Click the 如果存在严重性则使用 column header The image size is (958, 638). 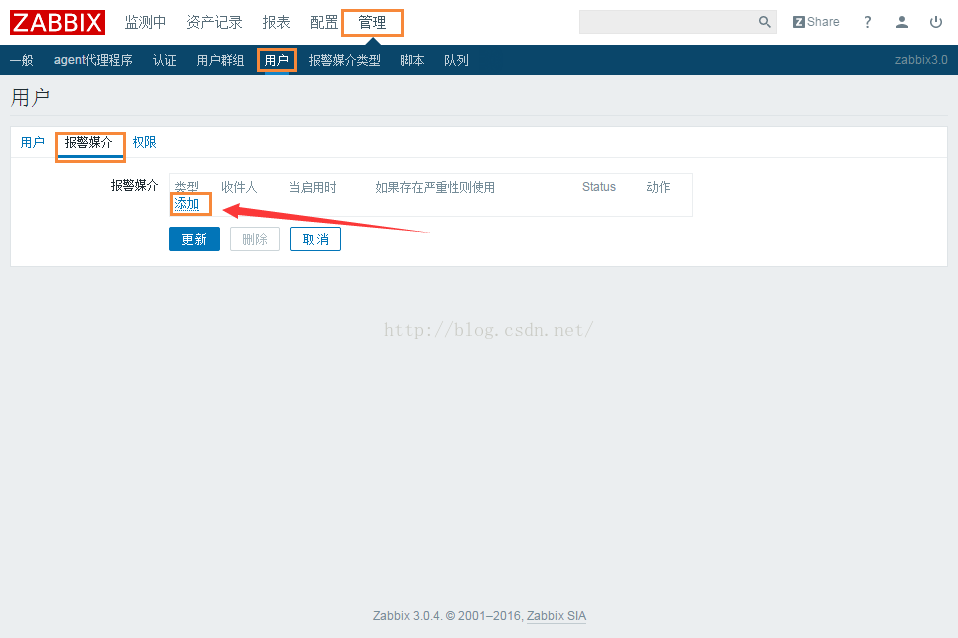pos(435,187)
